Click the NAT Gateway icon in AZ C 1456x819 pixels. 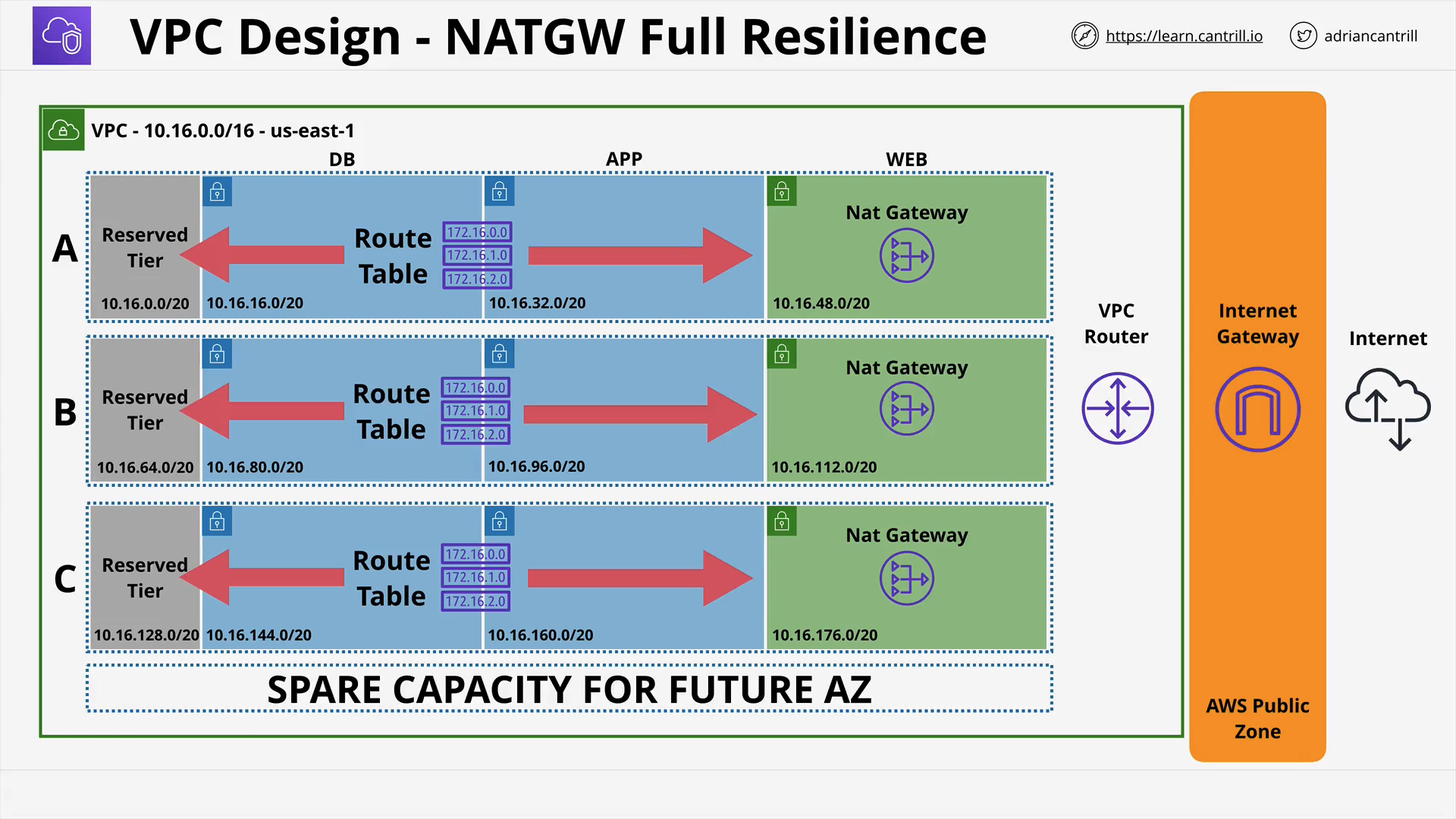pos(906,579)
